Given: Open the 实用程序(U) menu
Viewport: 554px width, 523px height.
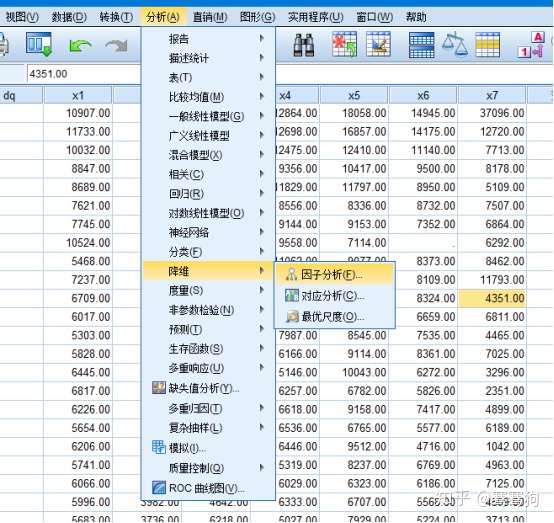Looking at the screenshot, I should point(316,17).
